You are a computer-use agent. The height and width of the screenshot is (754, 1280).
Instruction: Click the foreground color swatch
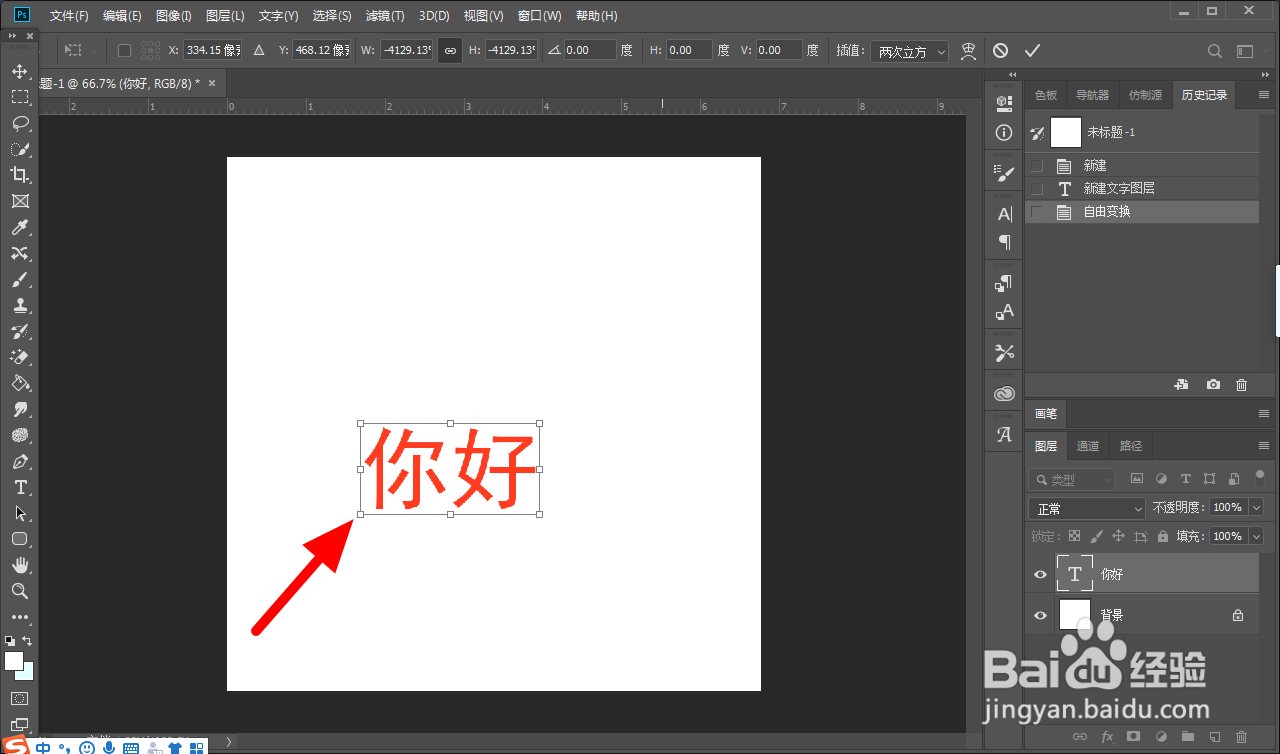[14, 660]
